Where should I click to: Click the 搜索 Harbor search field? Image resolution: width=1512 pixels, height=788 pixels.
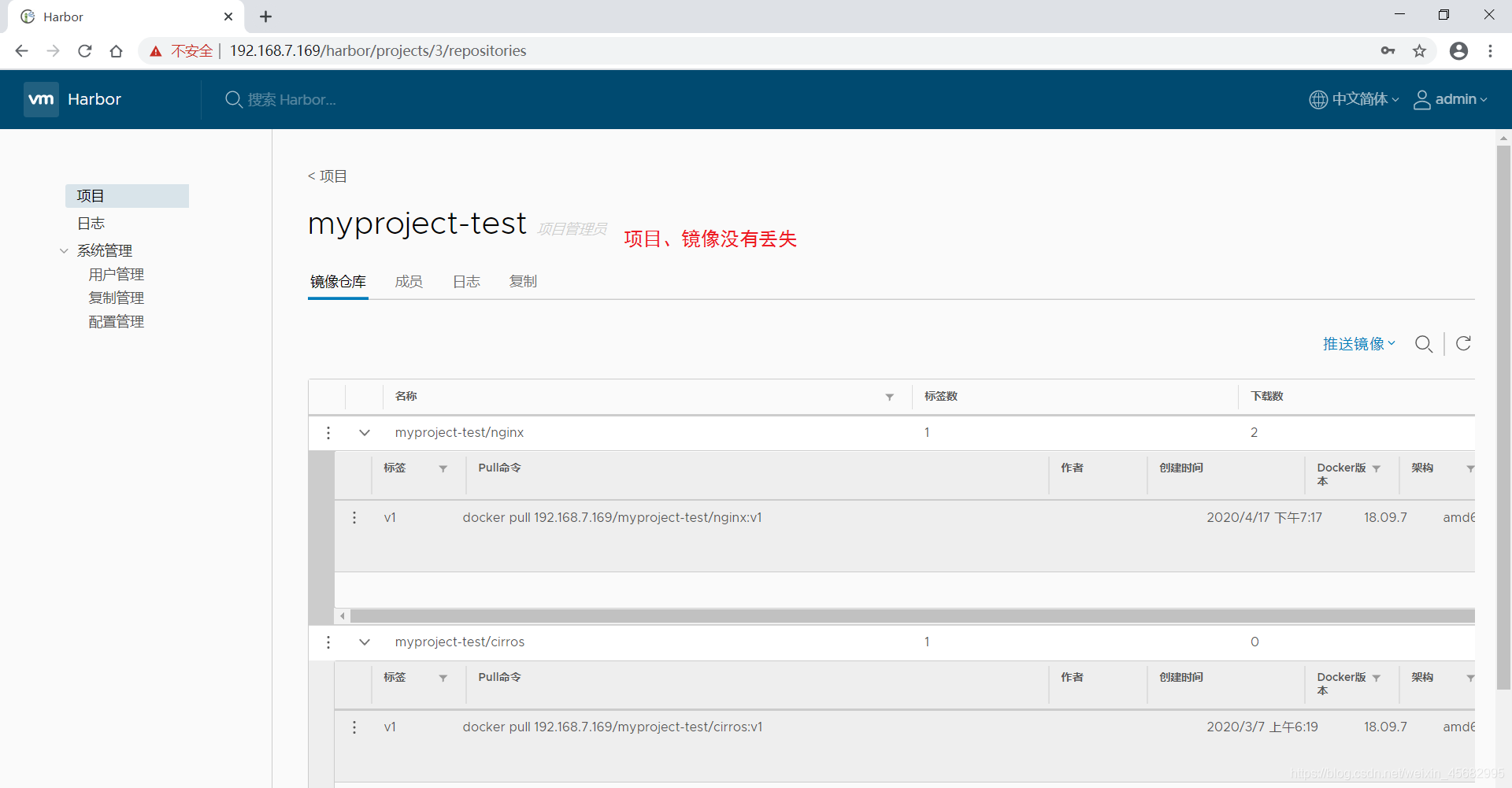click(291, 99)
